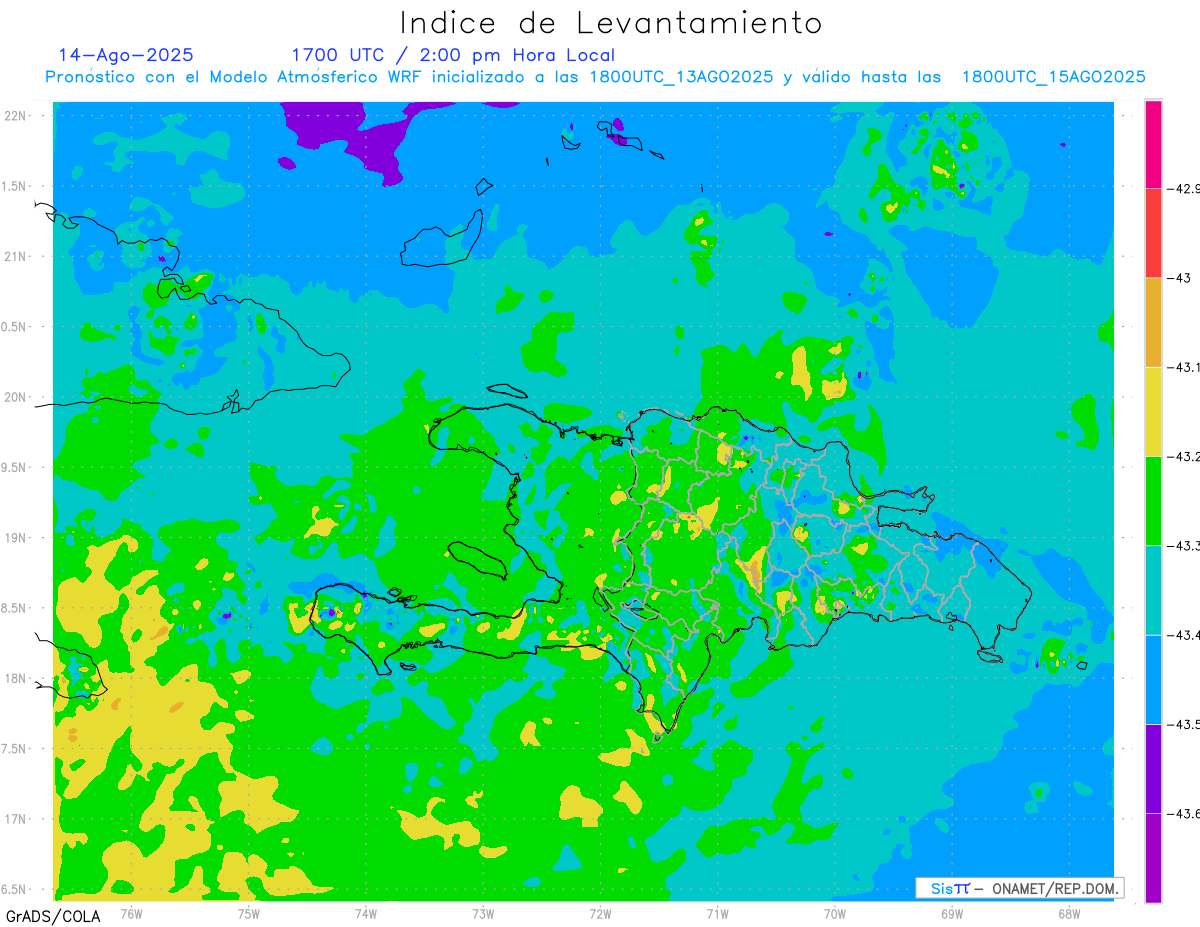Click the '-43.3' color bar value
Image resolution: width=1200 pixels, height=927 pixels.
tap(1185, 546)
